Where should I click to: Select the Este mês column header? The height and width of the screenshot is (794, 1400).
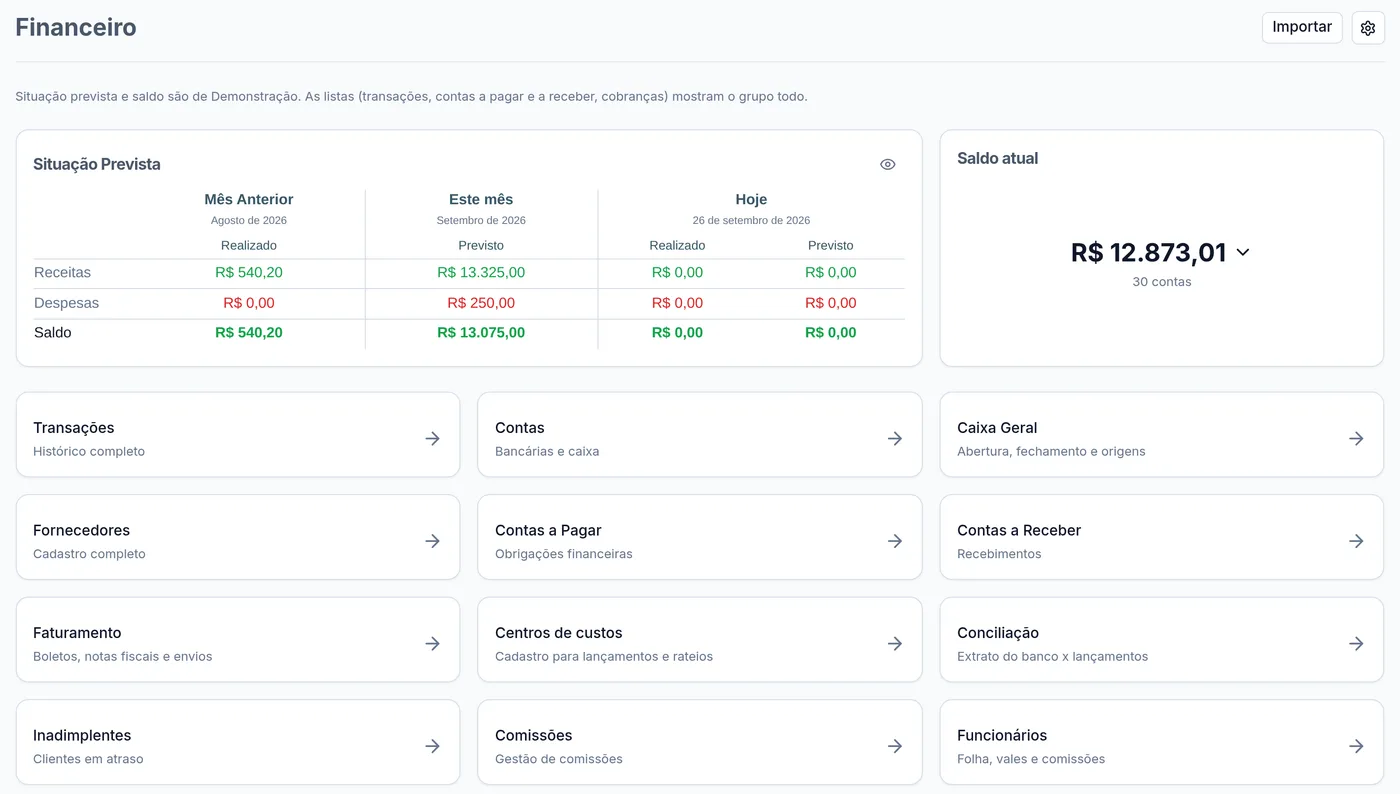coord(481,200)
